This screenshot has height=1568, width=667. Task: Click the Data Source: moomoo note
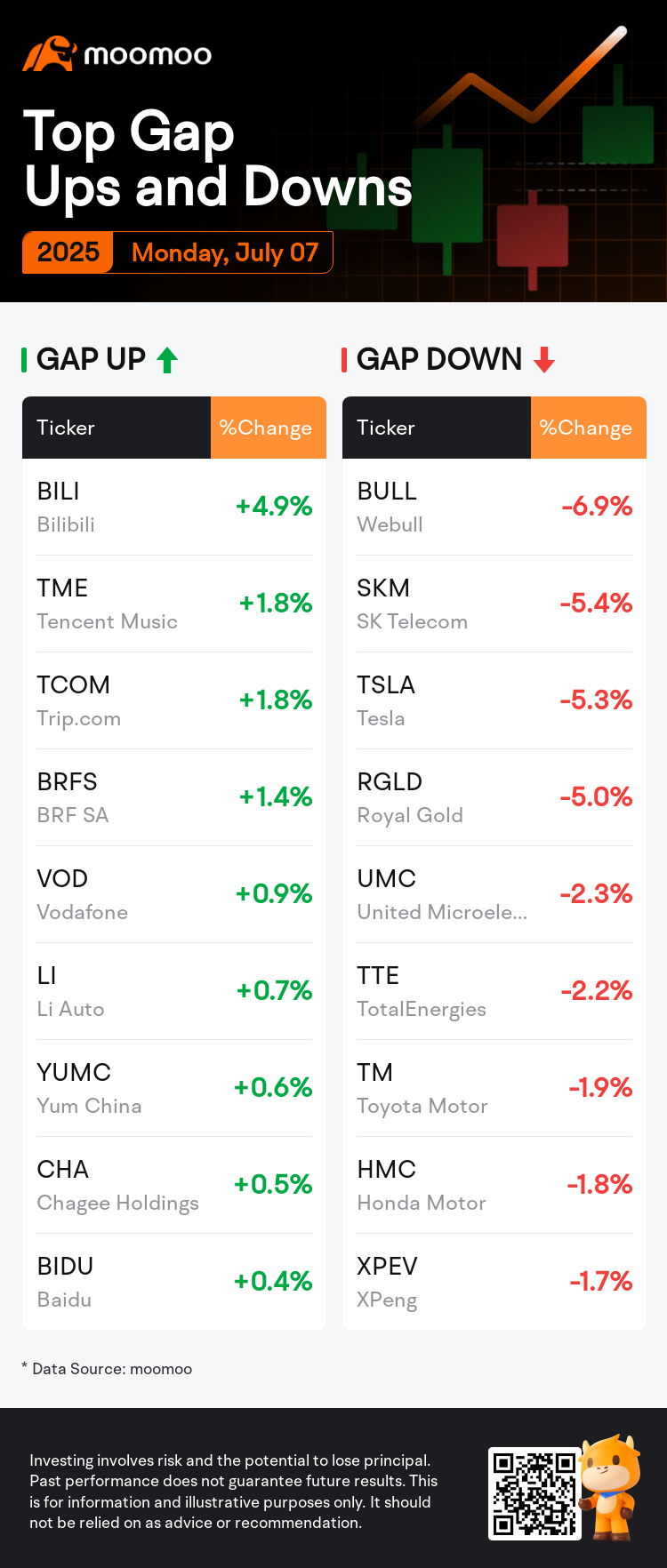112,1369
